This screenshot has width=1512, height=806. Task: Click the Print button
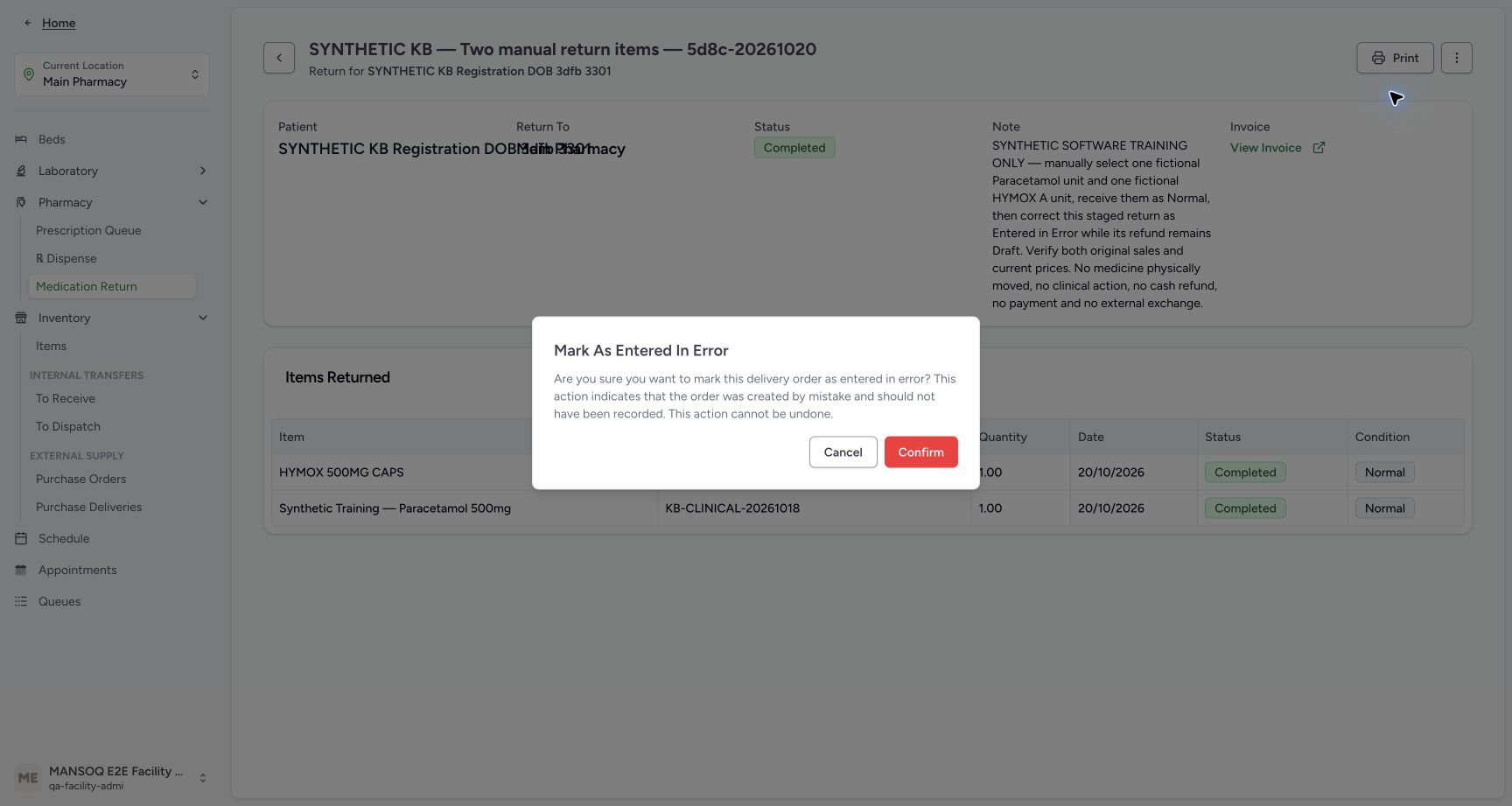[1395, 58]
